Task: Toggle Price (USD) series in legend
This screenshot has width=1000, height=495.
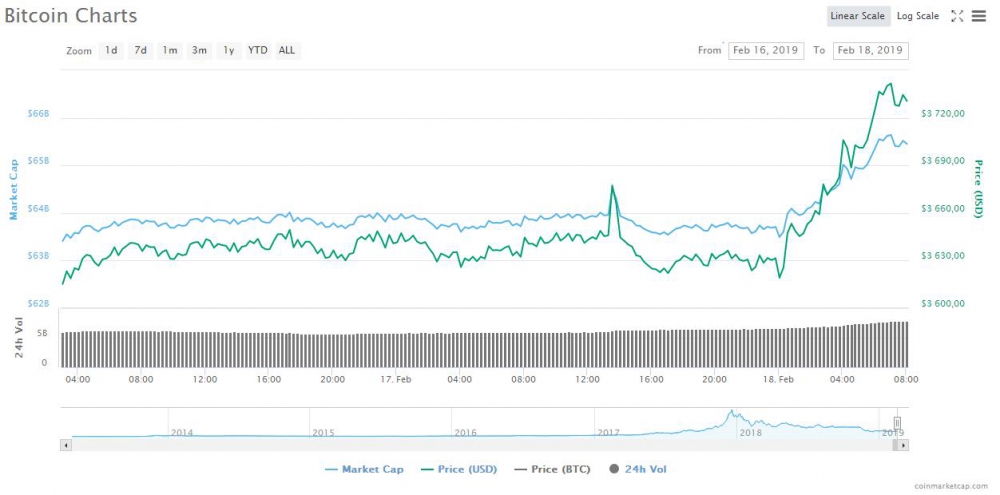Action: click(x=459, y=469)
